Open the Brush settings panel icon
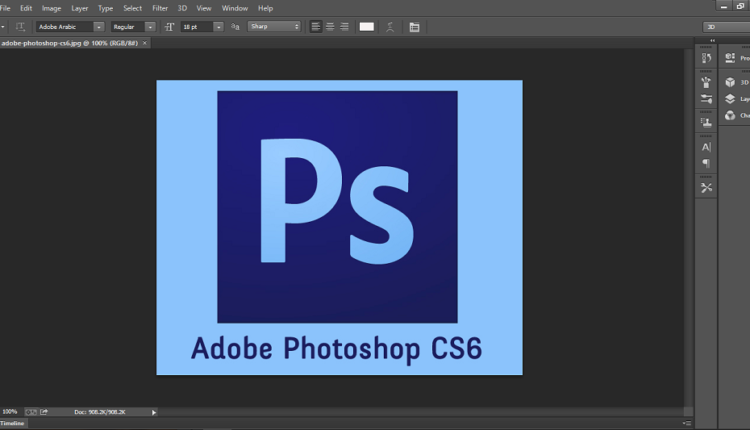The image size is (750, 430). click(x=706, y=99)
